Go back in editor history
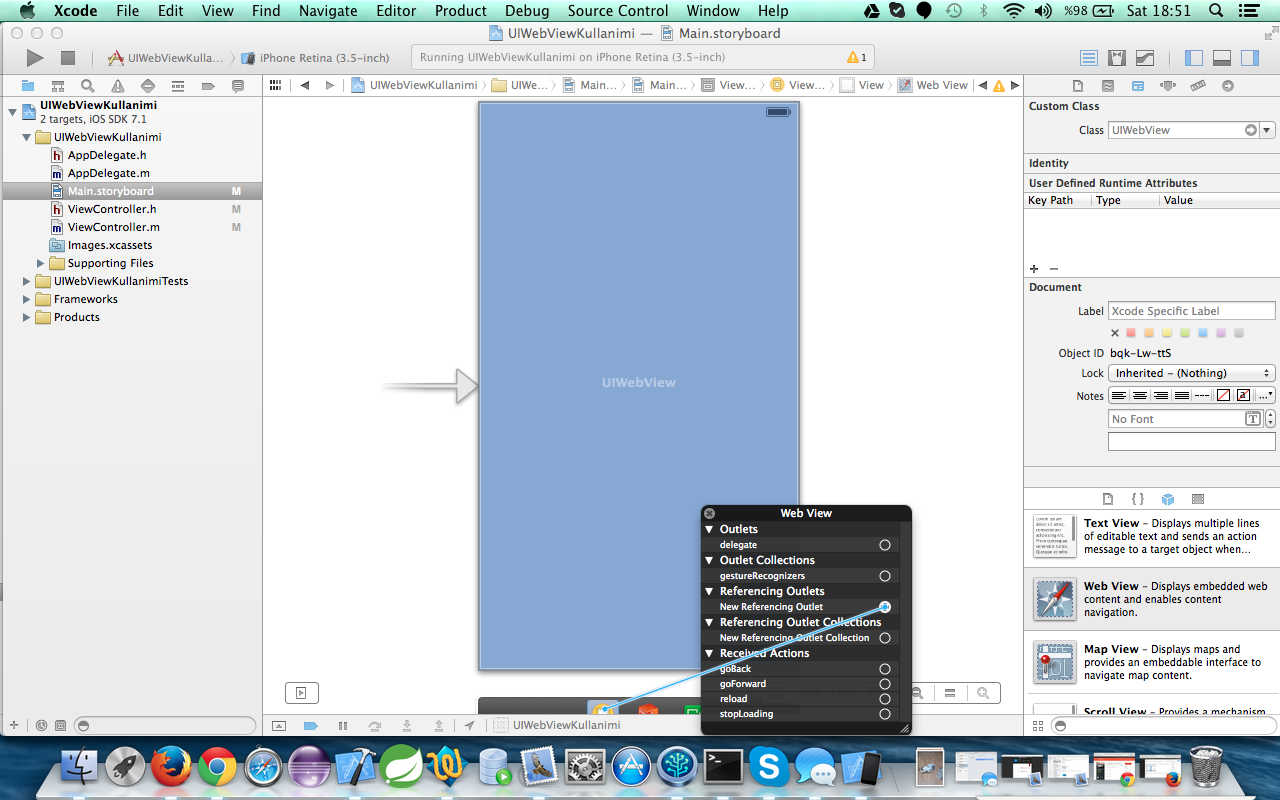 [x=304, y=85]
